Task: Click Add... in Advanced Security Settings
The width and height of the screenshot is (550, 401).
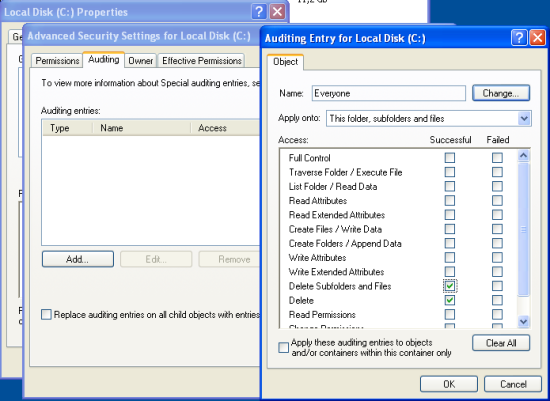Action: [78, 259]
